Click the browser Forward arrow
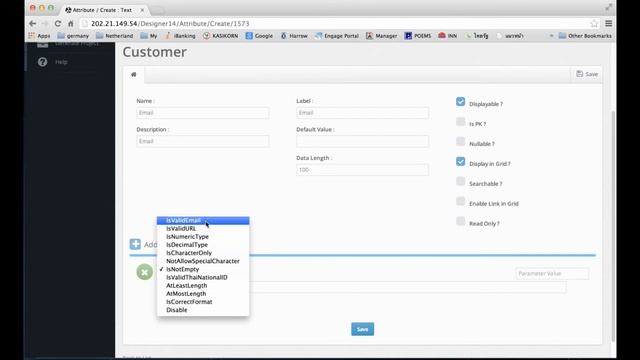This screenshot has width=640, height=360. tap(45, 24)
